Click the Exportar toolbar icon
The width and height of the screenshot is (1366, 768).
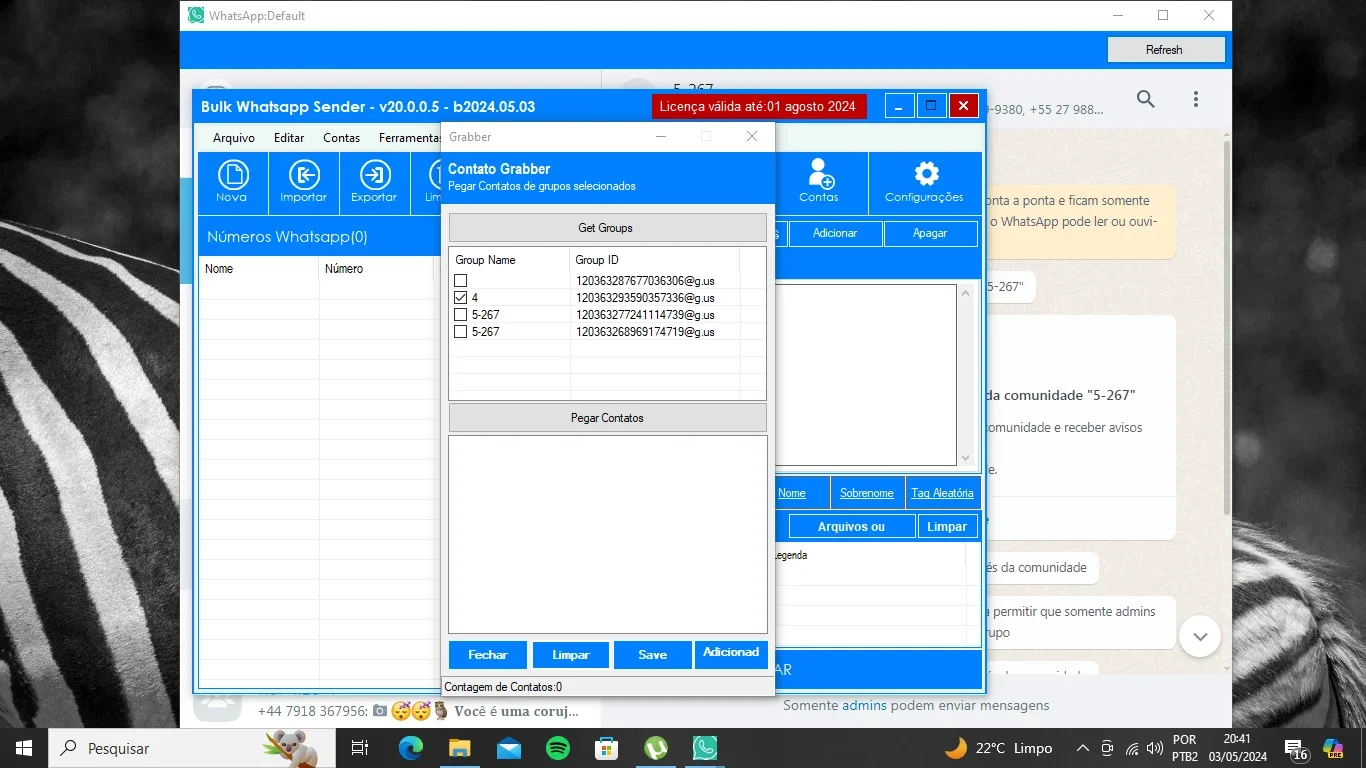point(375,176)
